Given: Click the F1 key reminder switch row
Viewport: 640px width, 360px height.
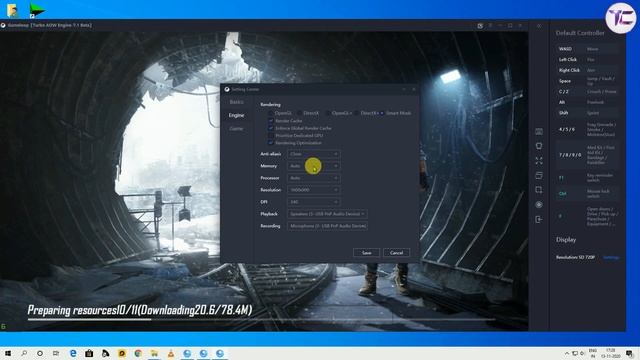Looking at the screenshot, I should 587,178.
